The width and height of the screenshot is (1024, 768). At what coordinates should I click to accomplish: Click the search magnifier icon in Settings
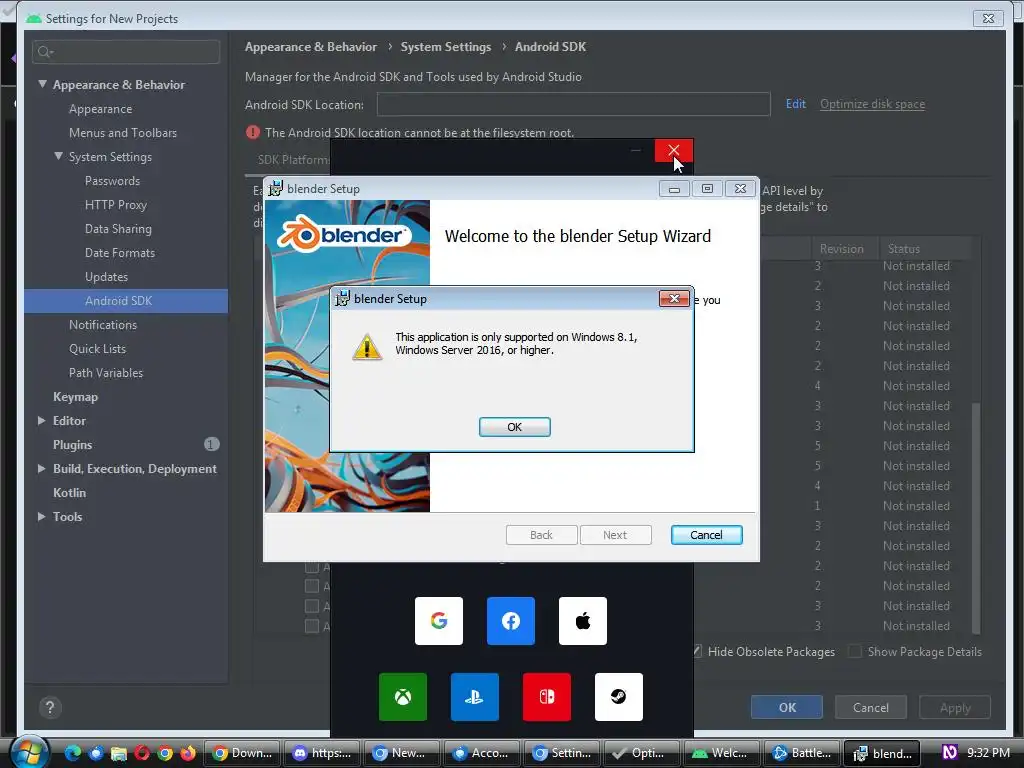click(x=44, y=52)
